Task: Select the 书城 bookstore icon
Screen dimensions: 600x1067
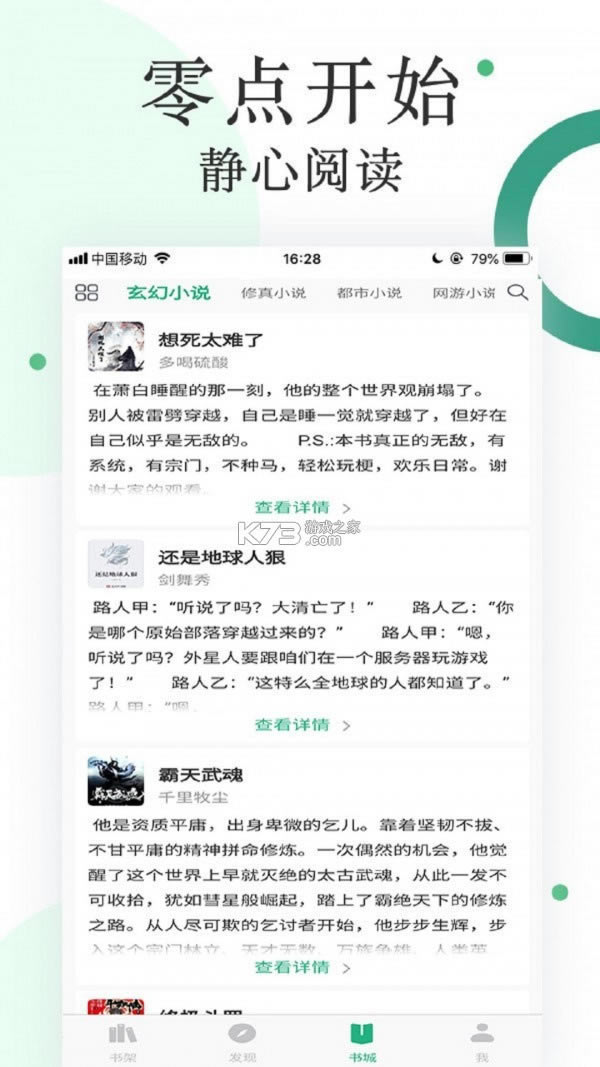Action: click(x=362, y=1034)
